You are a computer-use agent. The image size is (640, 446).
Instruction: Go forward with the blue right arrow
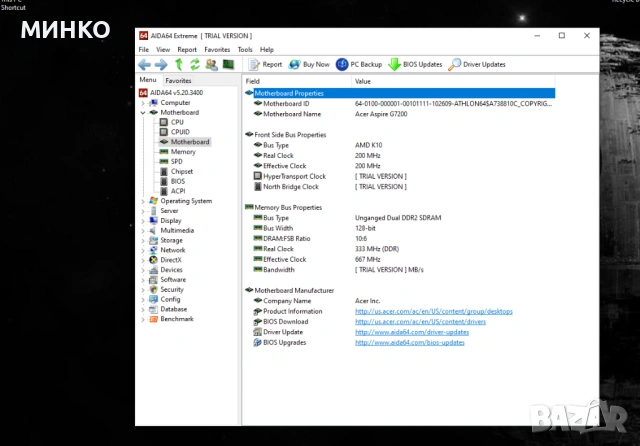tap(161, 64)
